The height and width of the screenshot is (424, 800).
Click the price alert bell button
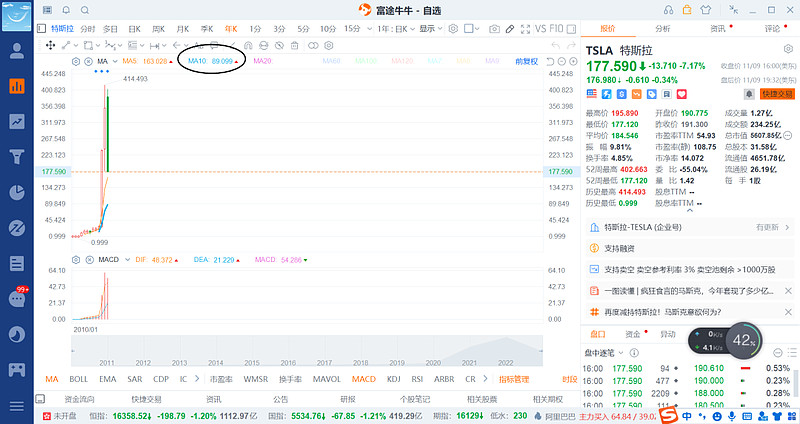(749, 94)
